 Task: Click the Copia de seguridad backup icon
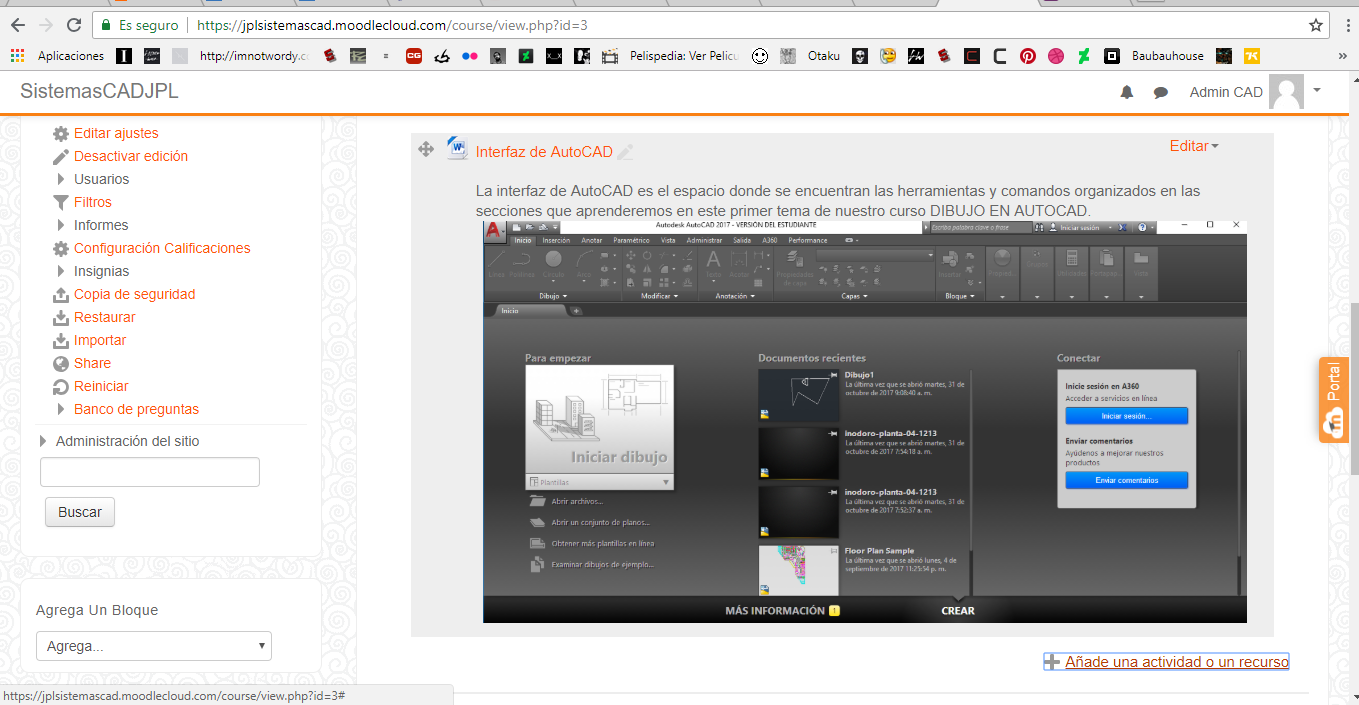coord(61,294)
